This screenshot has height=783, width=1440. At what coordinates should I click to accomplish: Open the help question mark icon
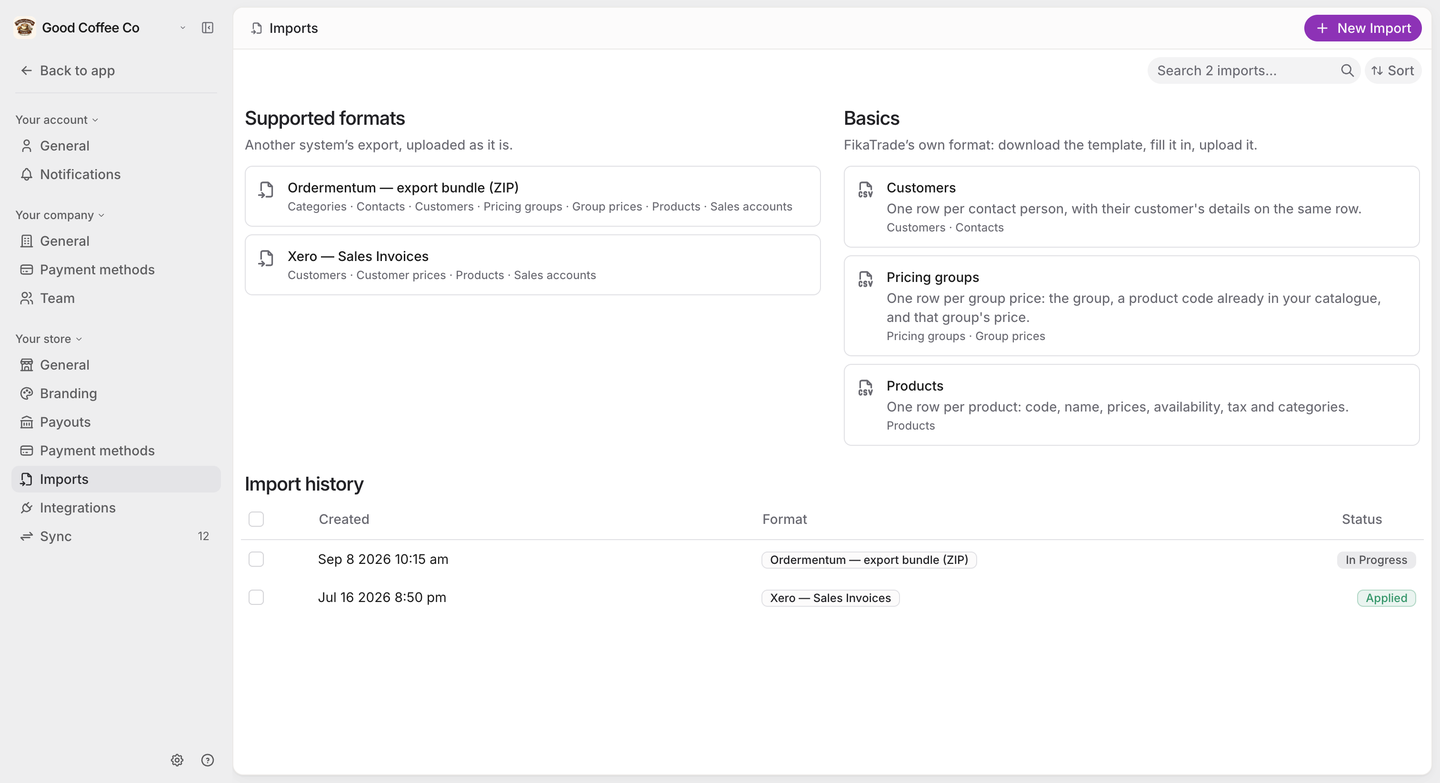click(x=208, y=760)
